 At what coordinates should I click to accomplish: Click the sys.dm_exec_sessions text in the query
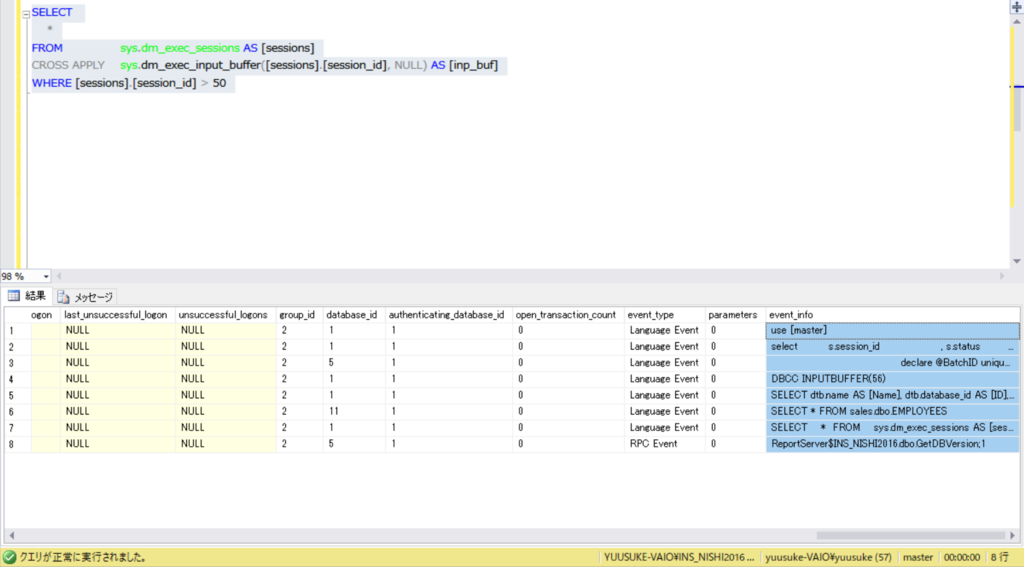(180, 48)
